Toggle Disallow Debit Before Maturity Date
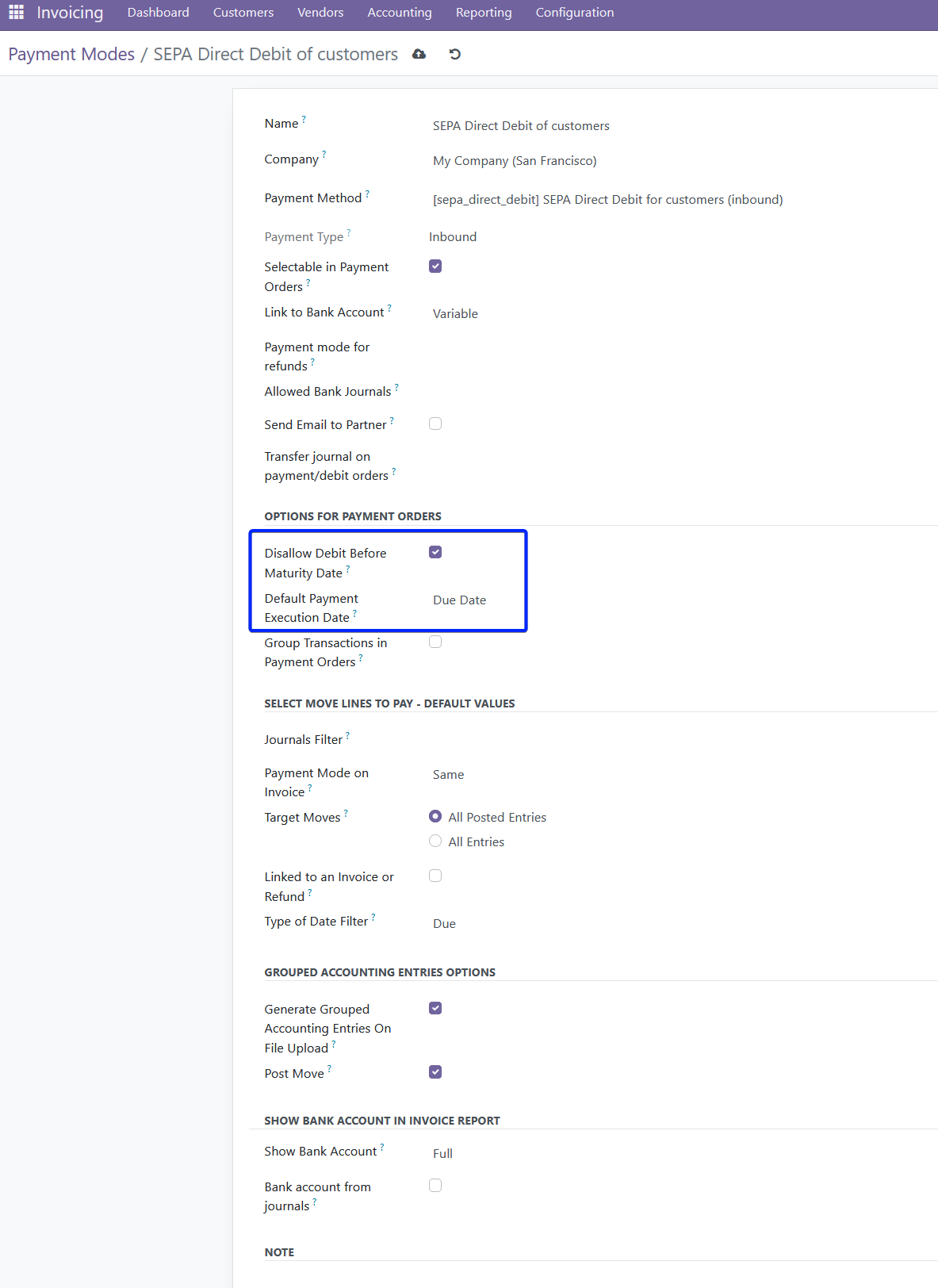 click(435, 552)
